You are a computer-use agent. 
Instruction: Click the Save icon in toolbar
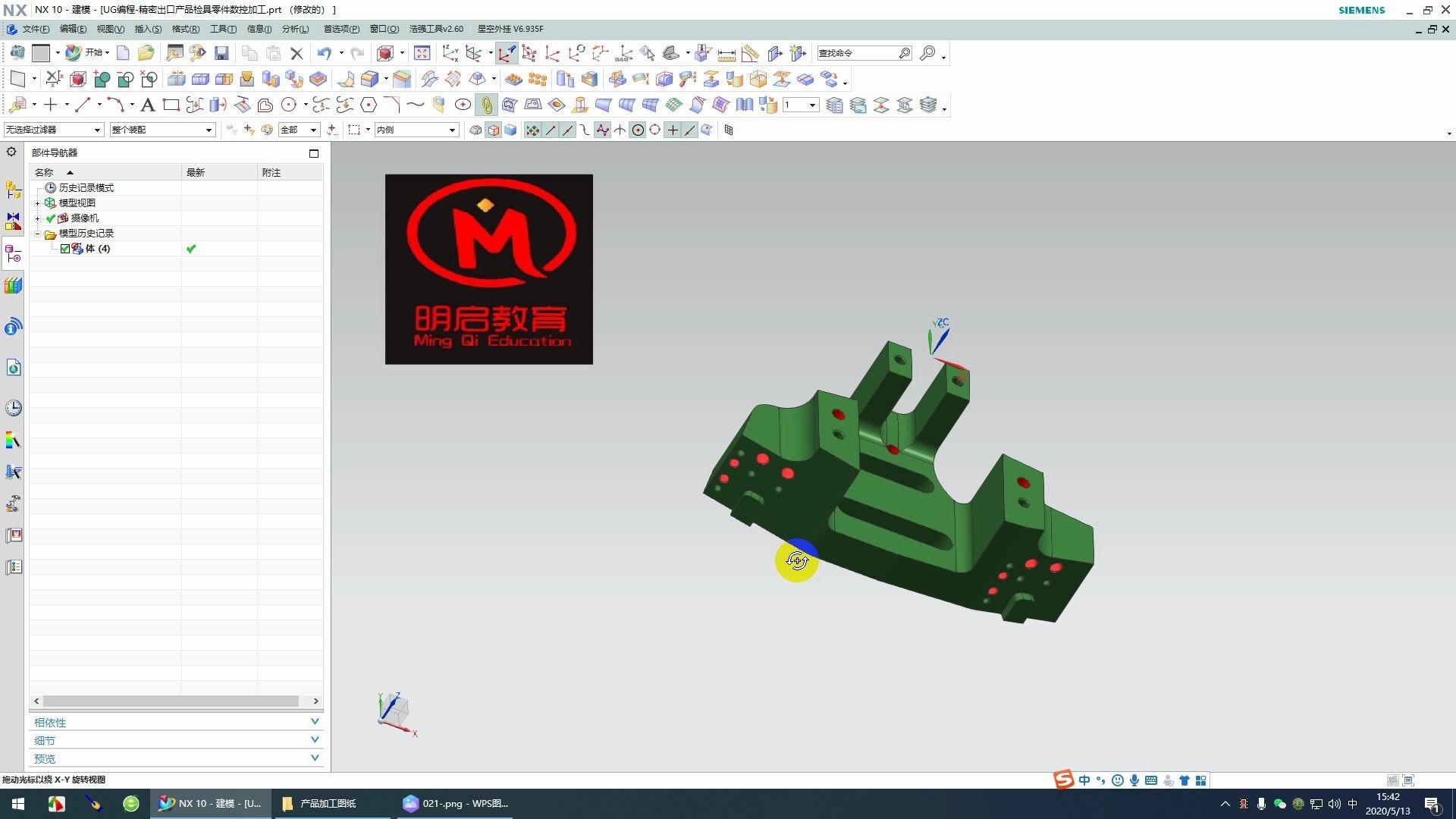pyautogui.click(x=221, y=53)
